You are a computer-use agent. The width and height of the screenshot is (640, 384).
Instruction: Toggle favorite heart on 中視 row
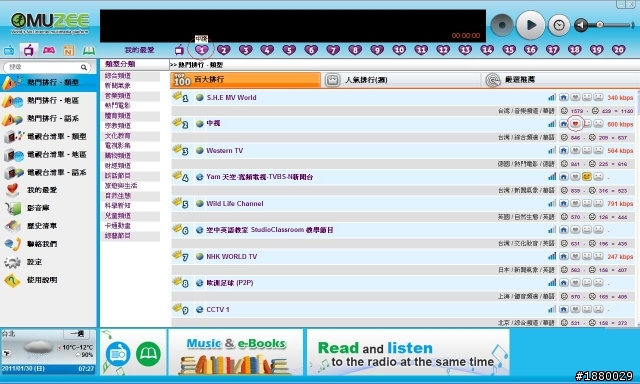(x=575, y=124)
